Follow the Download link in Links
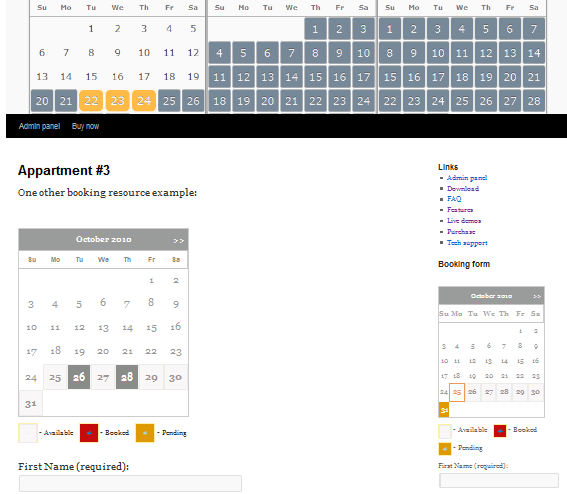The width and height of the screenshot is (567, 494). pos(463,188)
